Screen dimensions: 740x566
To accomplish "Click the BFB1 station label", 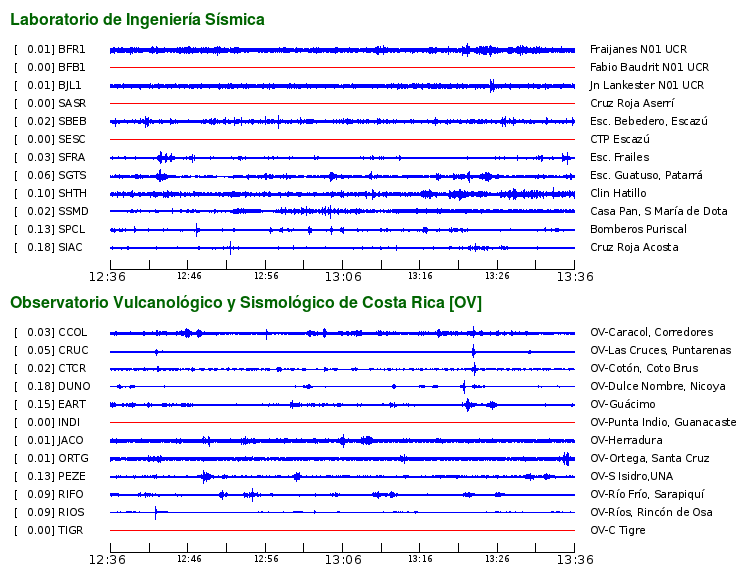I will click(72, 67).
